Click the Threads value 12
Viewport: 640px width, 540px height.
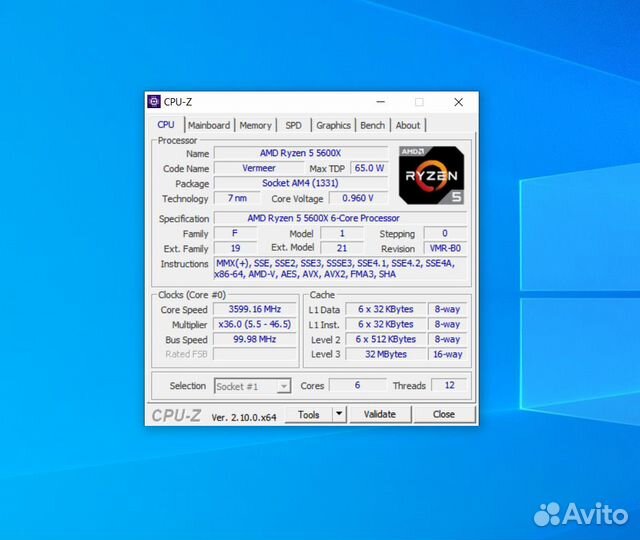click(x=449, y=385)
